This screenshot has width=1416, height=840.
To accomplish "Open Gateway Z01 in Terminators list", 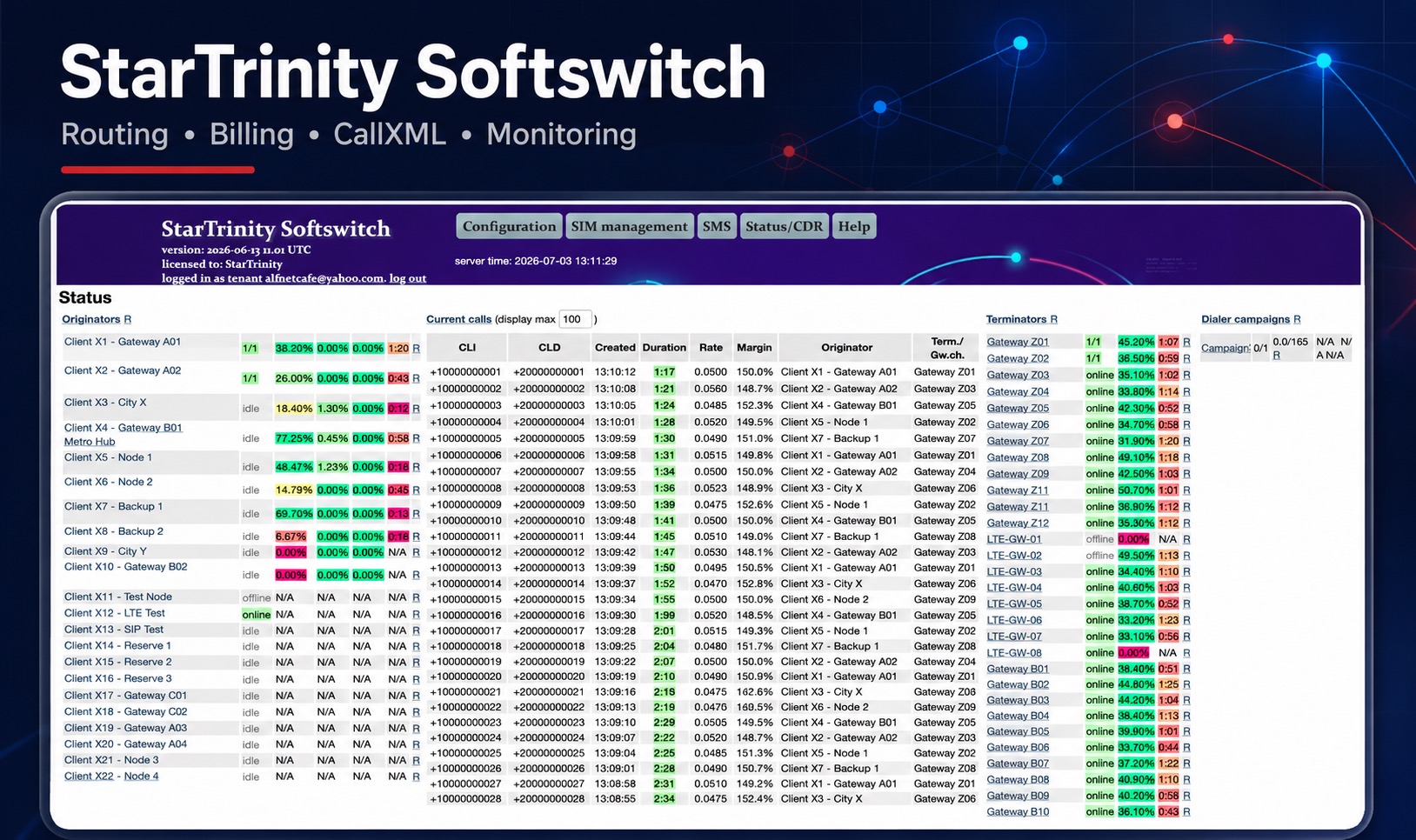I will tap(1018, 342).
